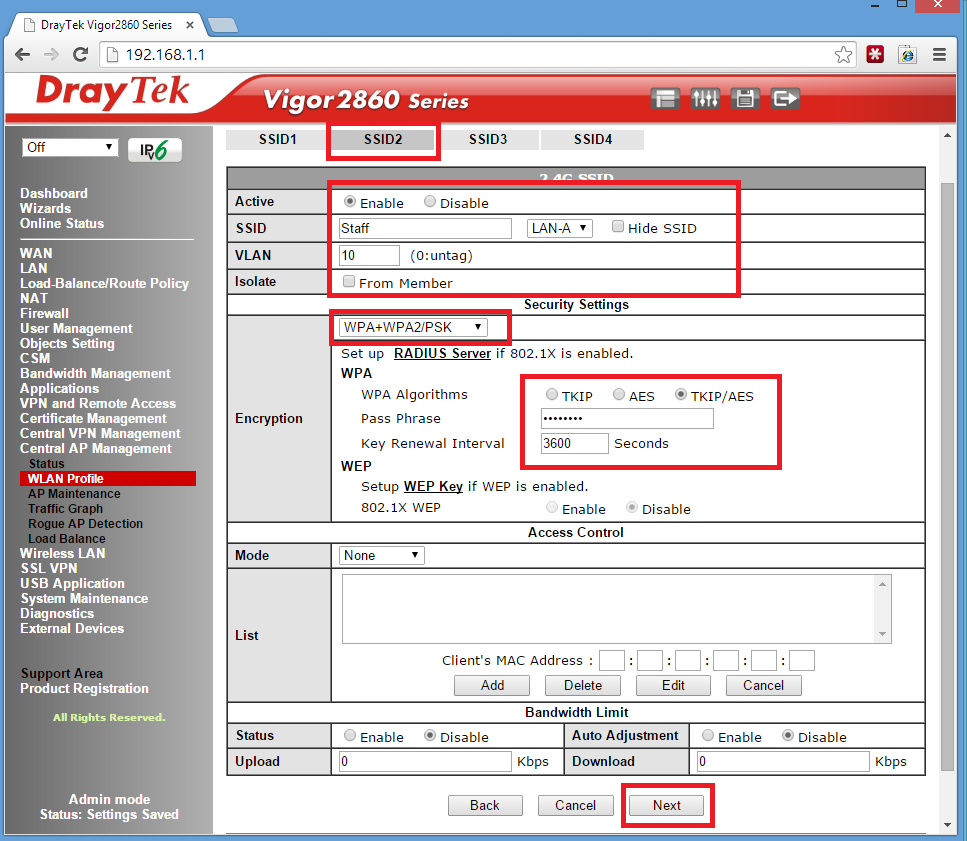Open System Maintenance sidebar menu
This screenshot has height=841, width=967.
pos(84,598)
